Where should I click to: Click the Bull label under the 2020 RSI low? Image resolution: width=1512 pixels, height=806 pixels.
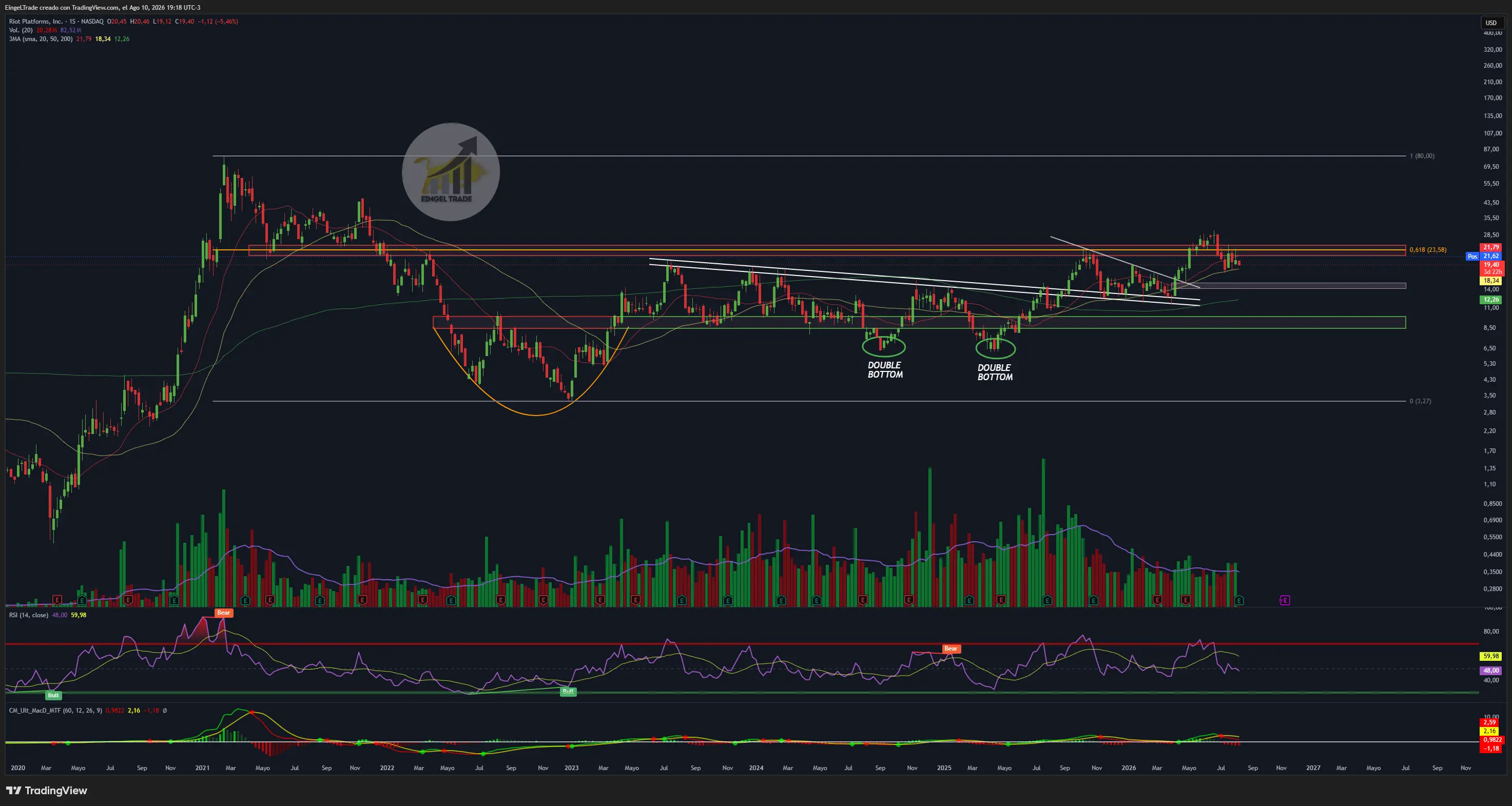pyautogui.click(x=53, y=695)
